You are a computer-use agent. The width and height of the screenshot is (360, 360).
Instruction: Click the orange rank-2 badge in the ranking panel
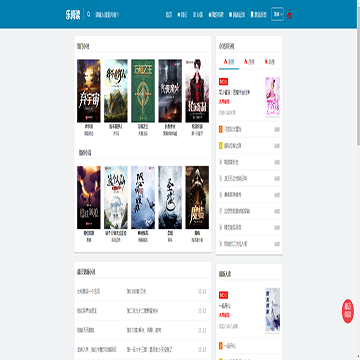click(221, 129)
